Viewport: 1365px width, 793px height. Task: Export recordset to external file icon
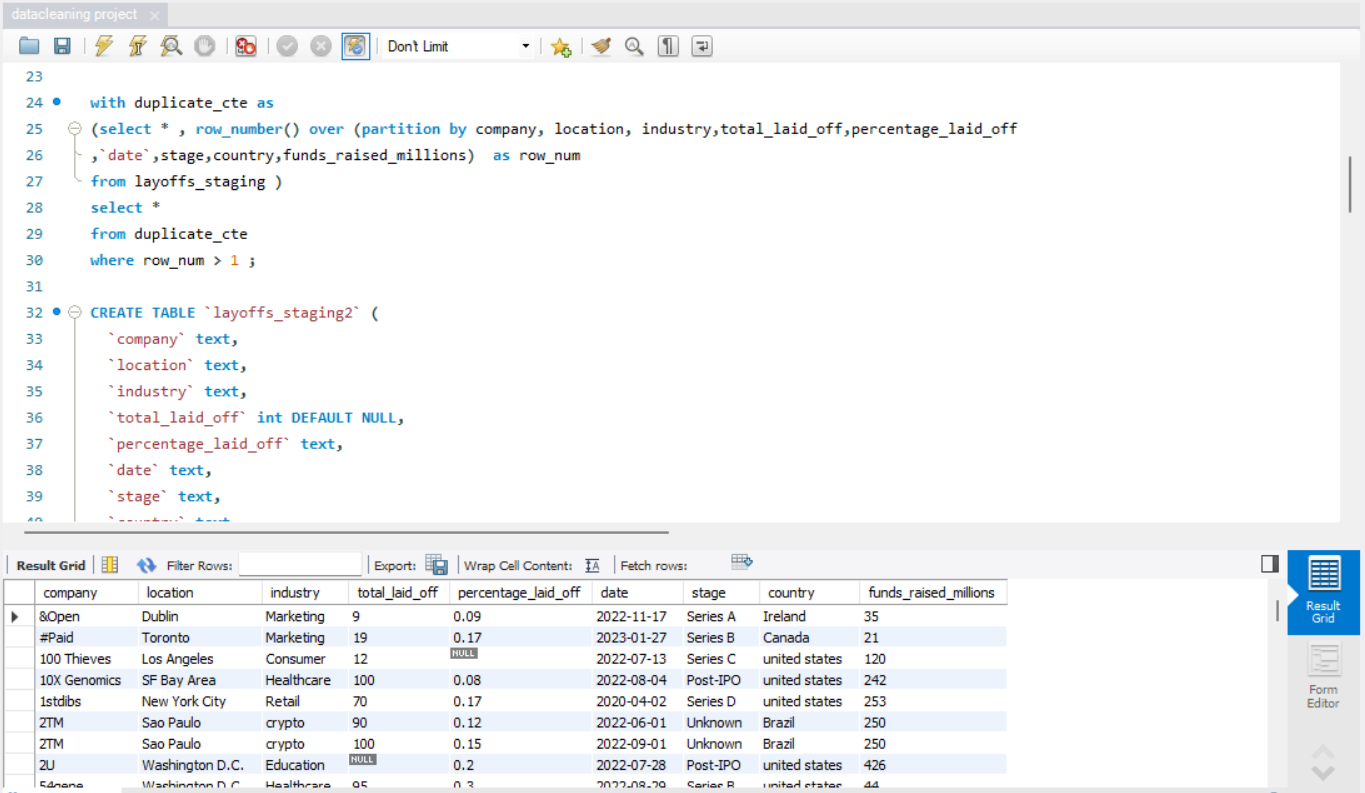pos(436,565)
